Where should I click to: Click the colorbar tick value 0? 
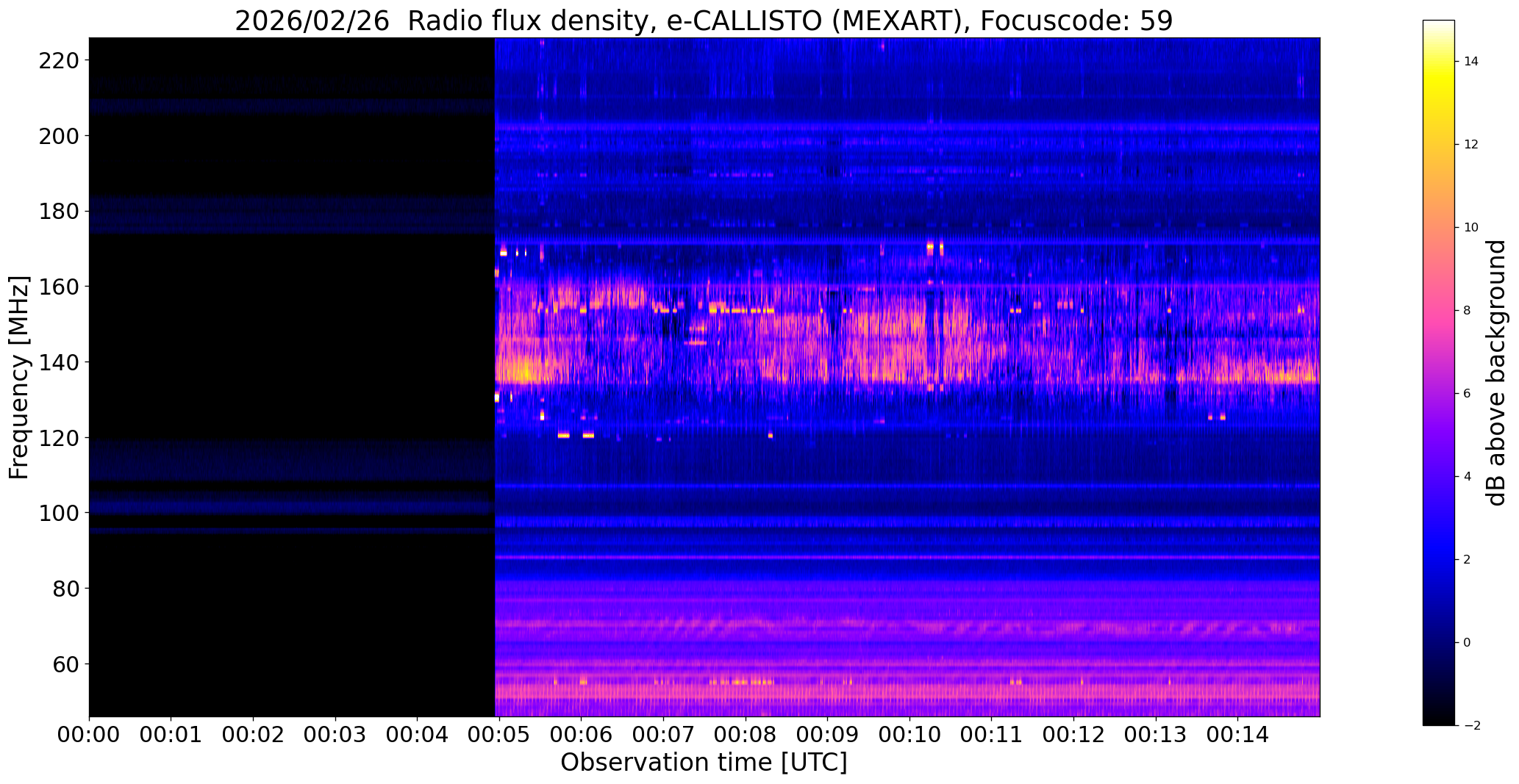(x=1468, y=643)
